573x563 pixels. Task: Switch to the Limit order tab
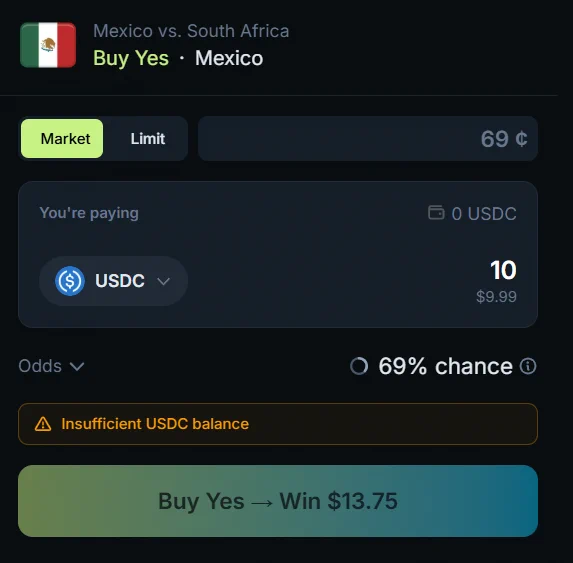click(x=148, y=138)
